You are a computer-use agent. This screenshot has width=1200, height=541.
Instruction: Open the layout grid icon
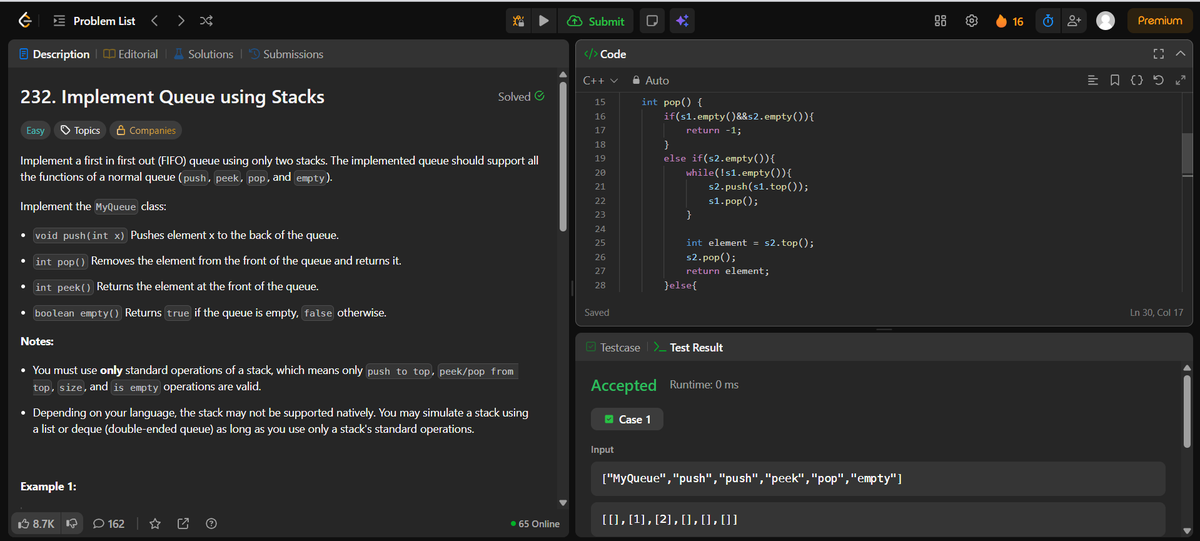[x=941, y=21]
